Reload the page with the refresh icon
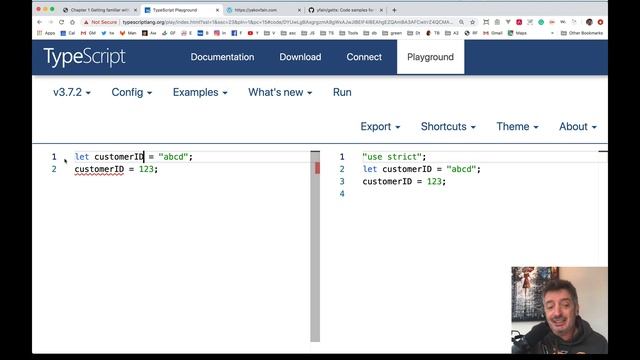 [x=61, y=22]
